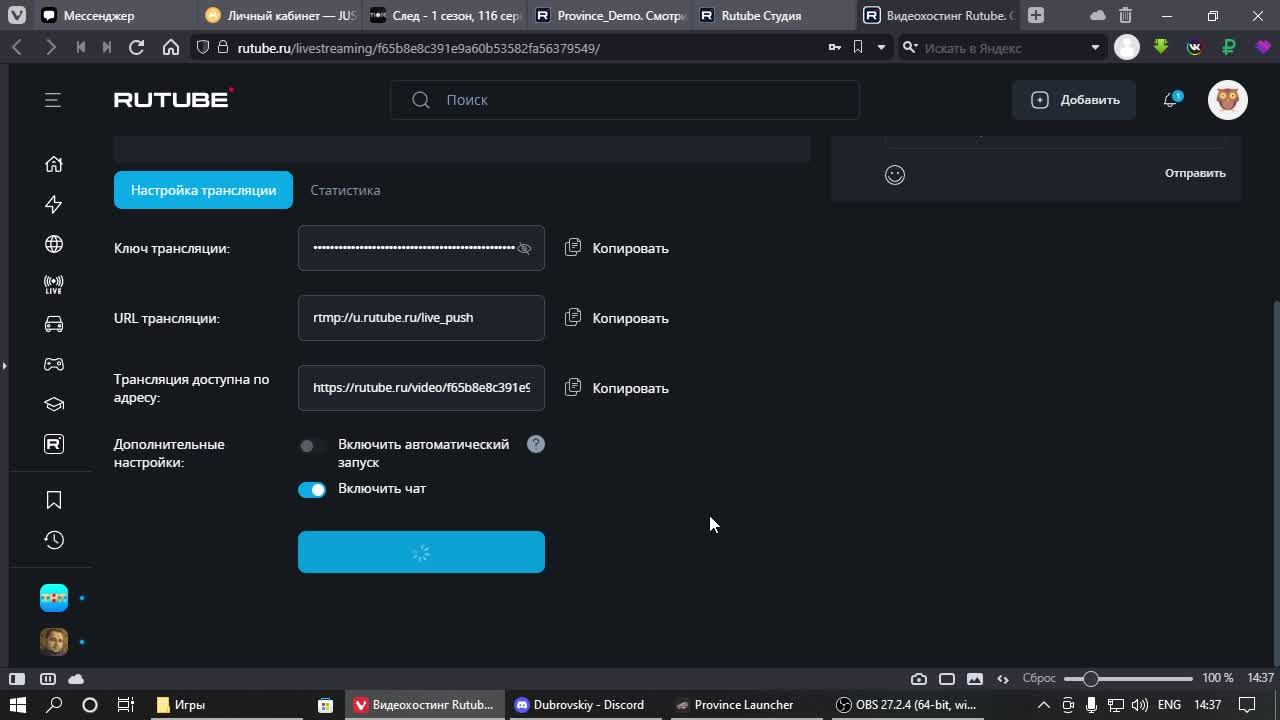Screen dimensions: 1280x720
Task: Switch to the Личный кабинет browser tab
Action: (279, 15)
